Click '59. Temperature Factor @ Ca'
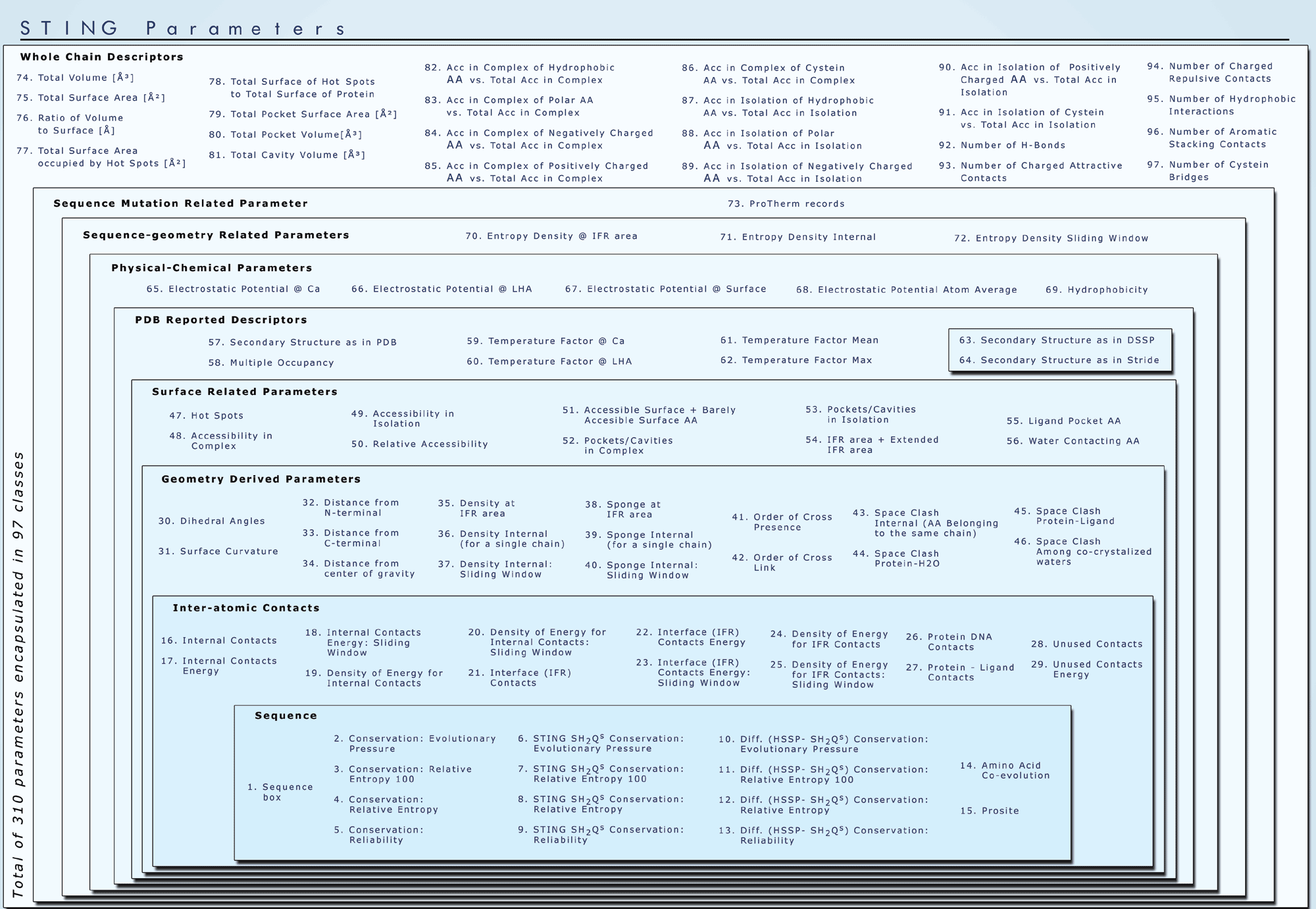Image resolution: width=1316 pixels, height=909 pixels. pyautogui.click(x=546, y=340)
